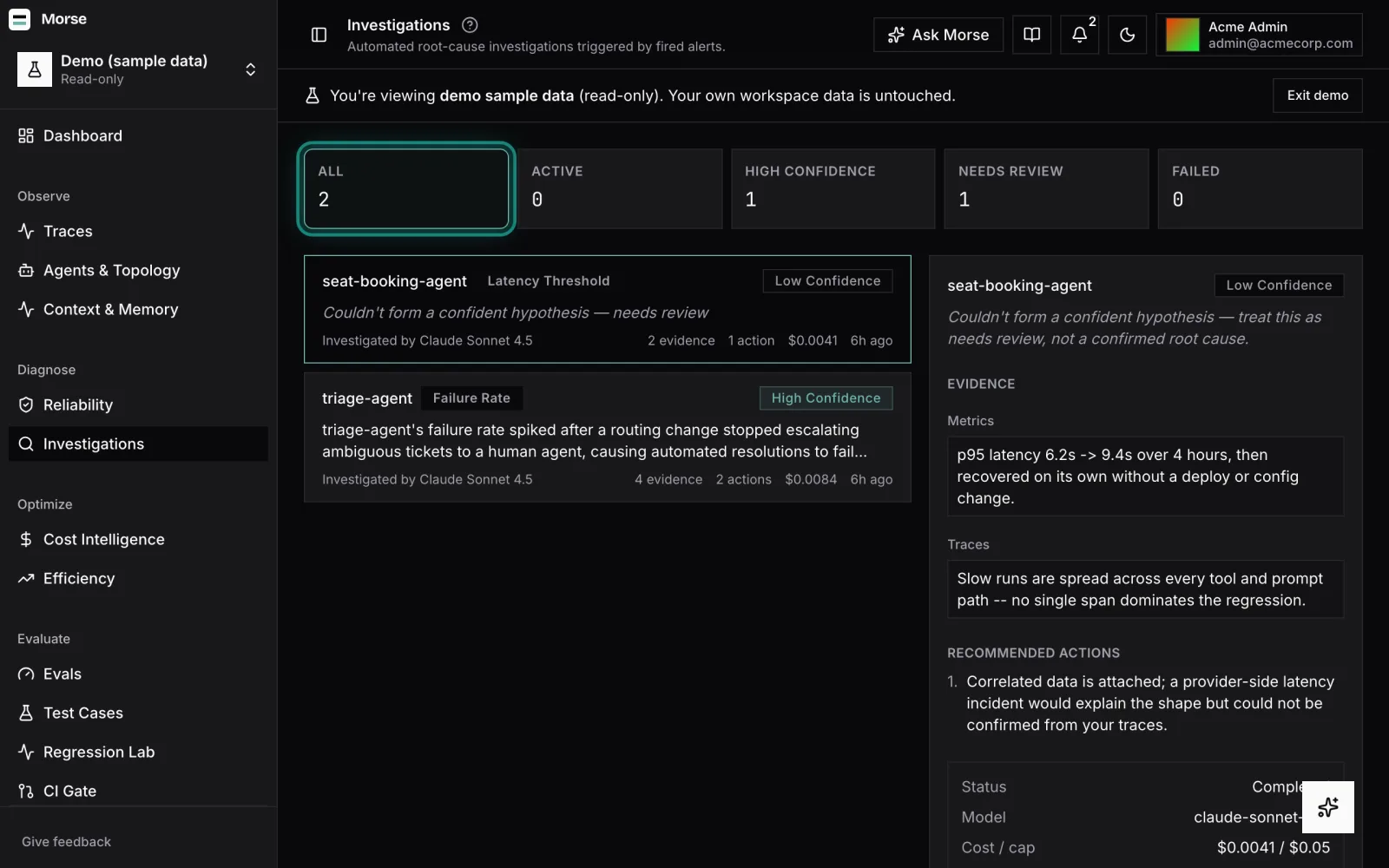This screenshot has height=868, width=1389.
Task: Open the Dashboard grid icon
Action: tap(26, 135)
